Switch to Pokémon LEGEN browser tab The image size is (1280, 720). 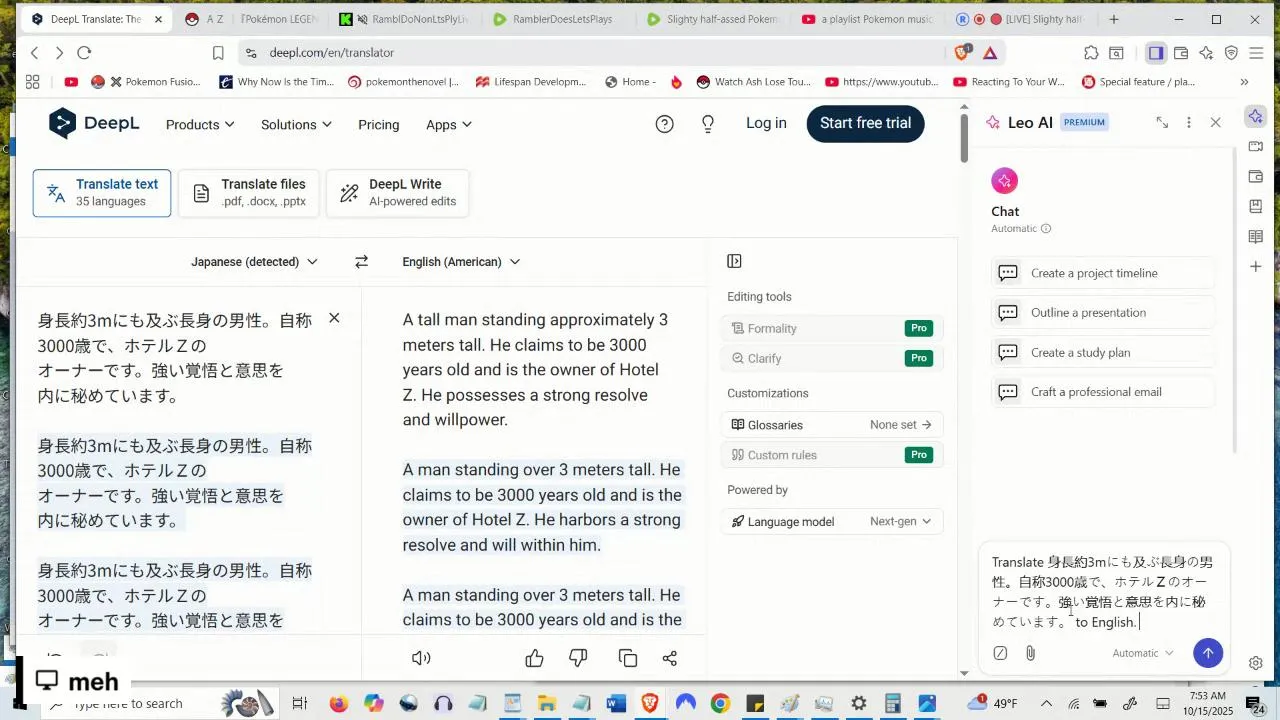tap(280, 19)
